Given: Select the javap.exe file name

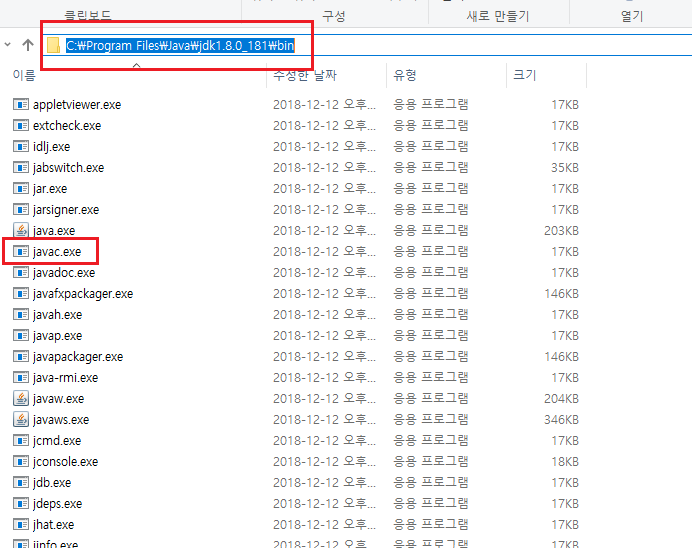Looking at the screenshot, I should 57,336.
